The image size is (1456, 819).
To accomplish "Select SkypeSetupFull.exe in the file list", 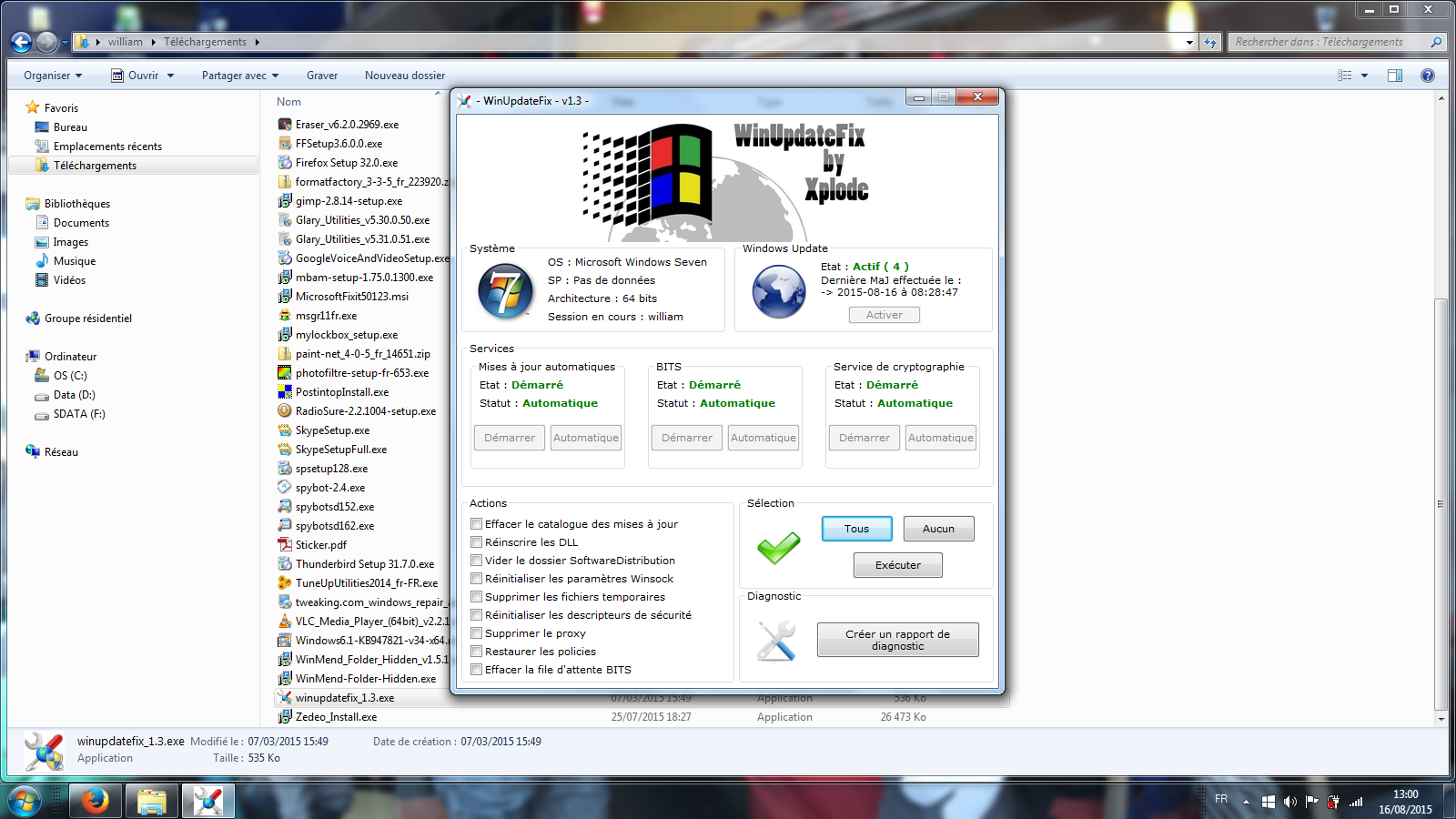I will [341, 450].
